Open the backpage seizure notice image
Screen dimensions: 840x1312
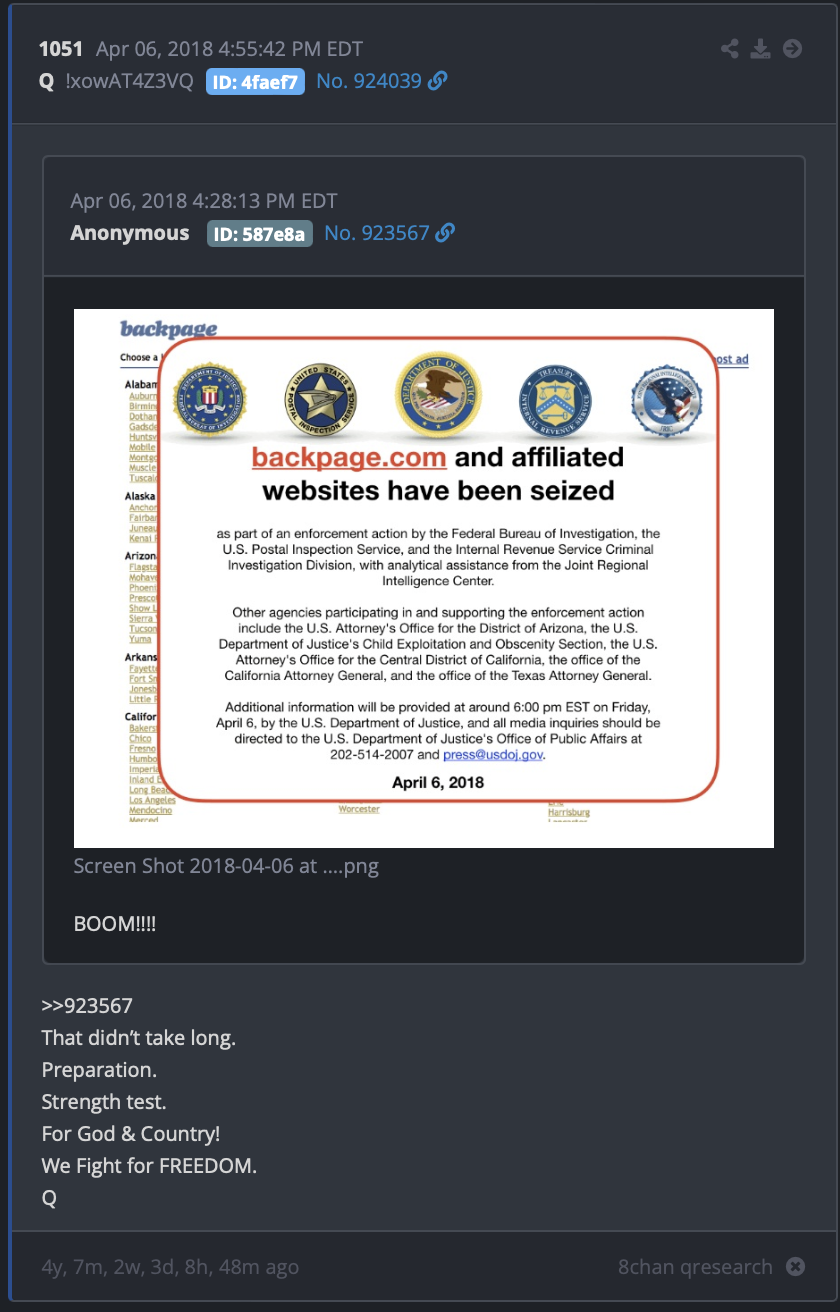(424, 578)
